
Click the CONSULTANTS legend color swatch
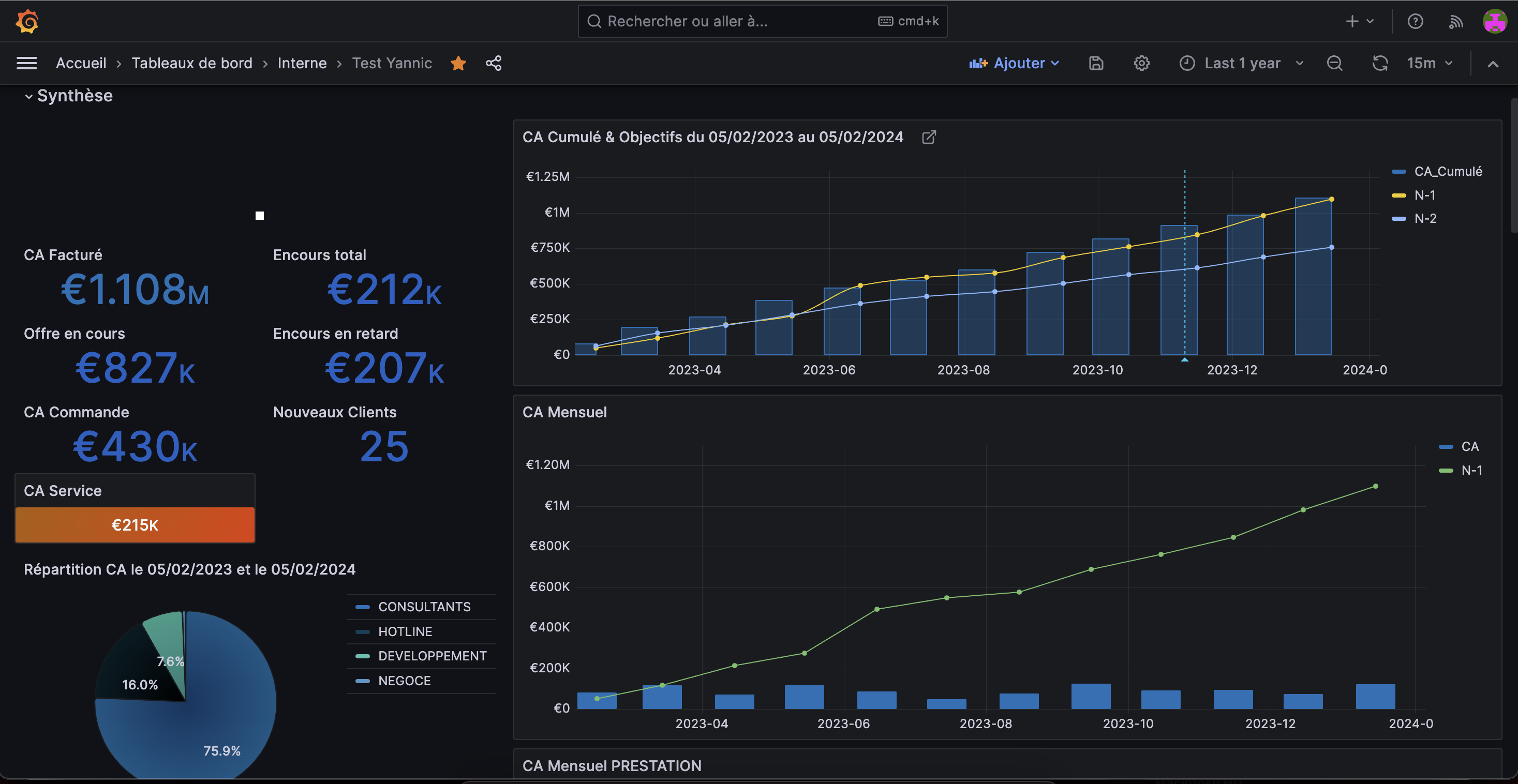362,607
